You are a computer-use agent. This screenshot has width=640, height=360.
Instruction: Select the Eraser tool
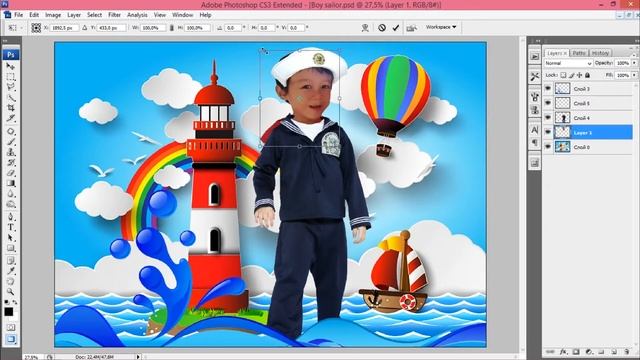pos(11,173)
